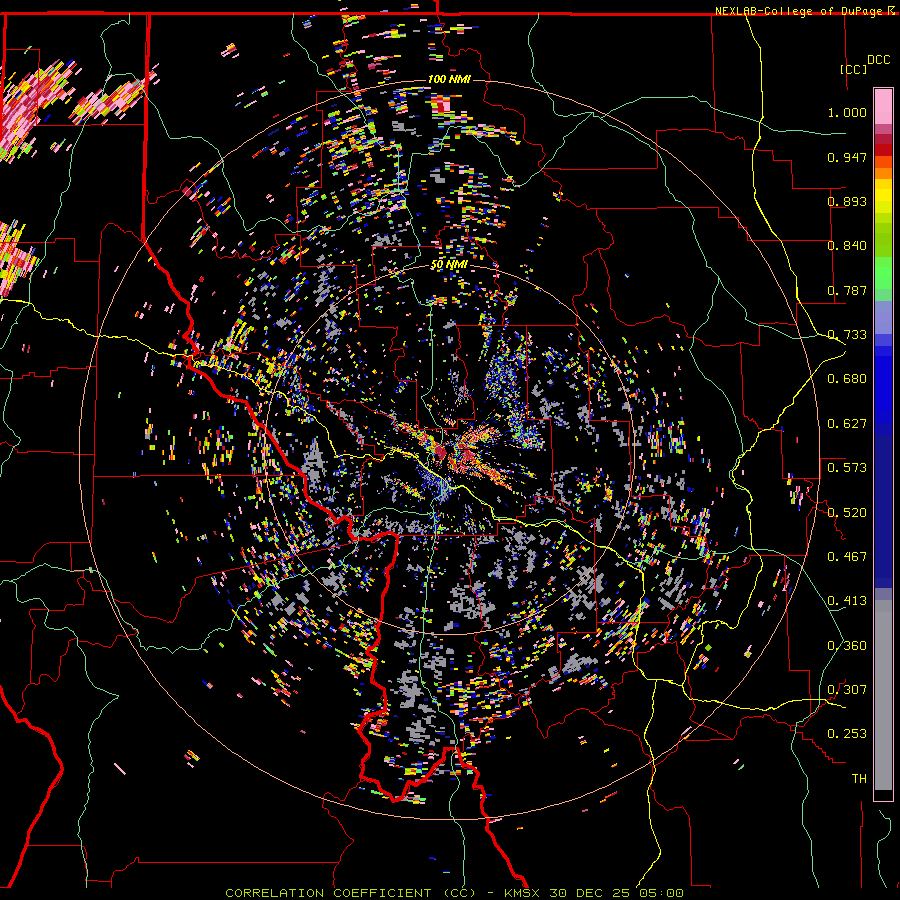The image size is (900, 900).
Task: Click the black swatch below TH
Action: [x=883, y=796]
